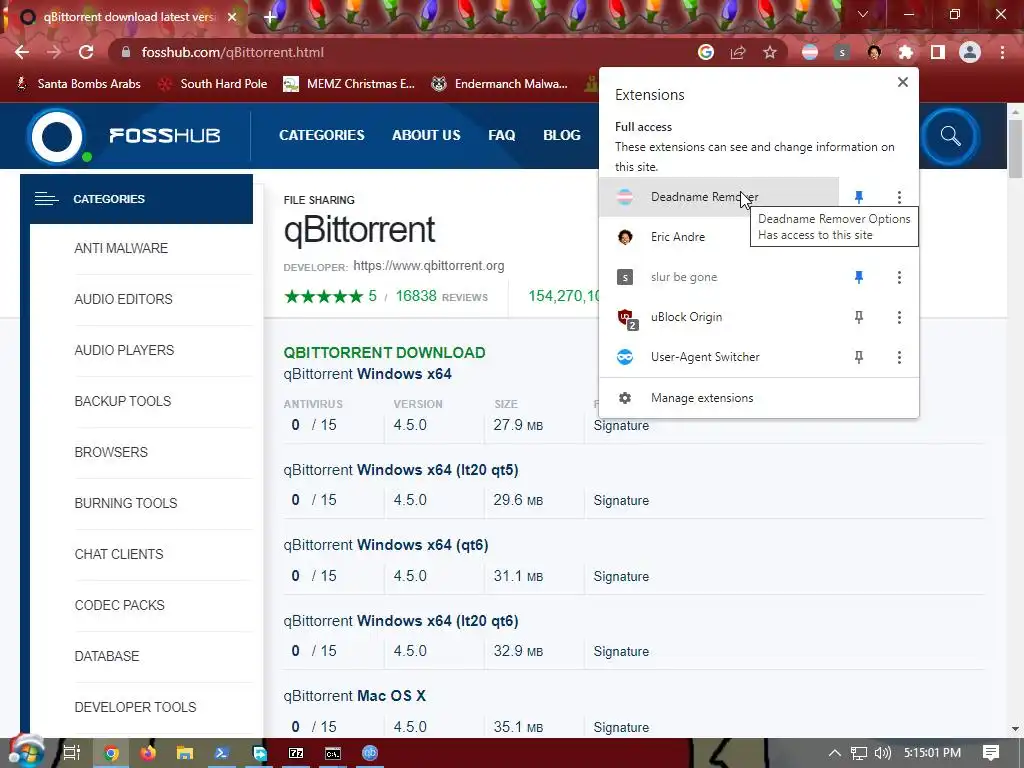Open AUDIO EDITORS category
This screenshot has height=768, width=1024.
[x=123, y=299]
